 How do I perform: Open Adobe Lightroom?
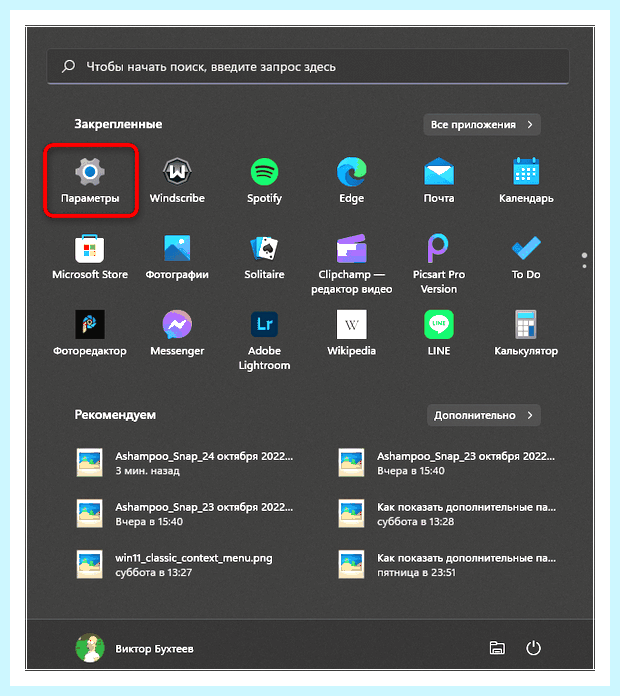(x=265, y=340)
